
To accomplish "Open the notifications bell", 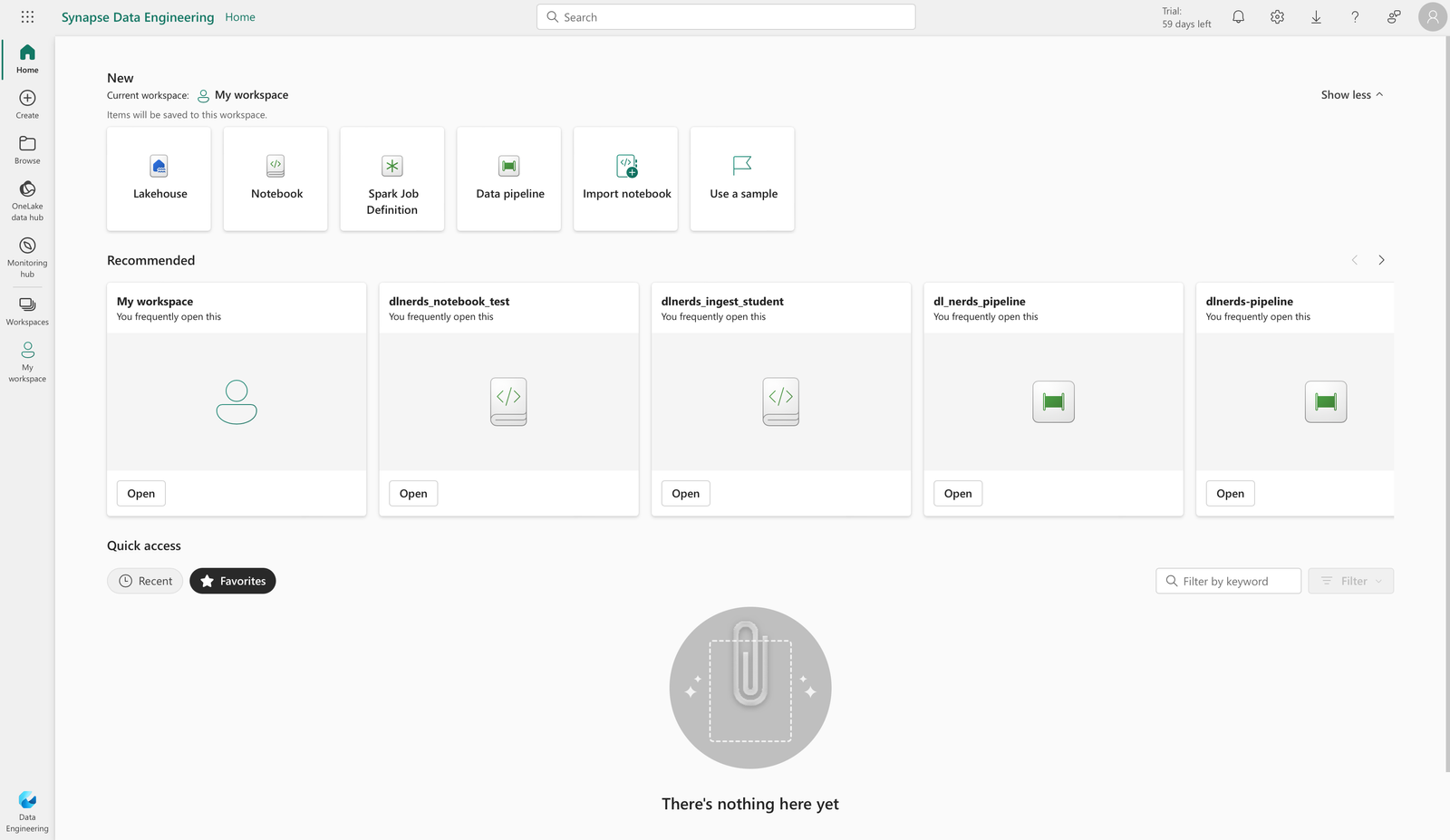I will [1238, 16].
